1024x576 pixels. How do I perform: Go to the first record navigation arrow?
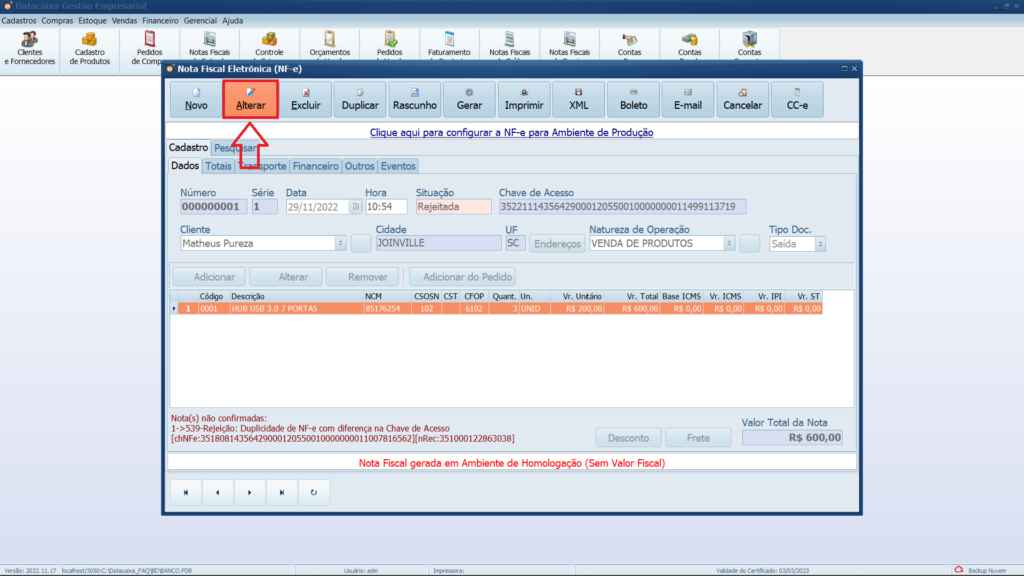coord(186,492)
